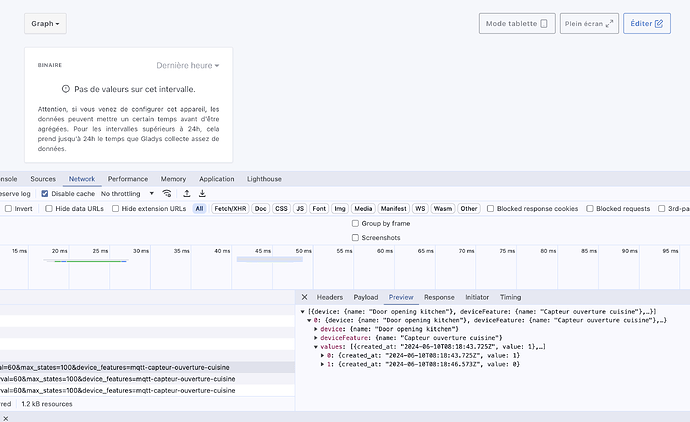690x422 pixels.
Task: Collapse the JSON item 0 arrow
Action: click(x=309, y=320)
